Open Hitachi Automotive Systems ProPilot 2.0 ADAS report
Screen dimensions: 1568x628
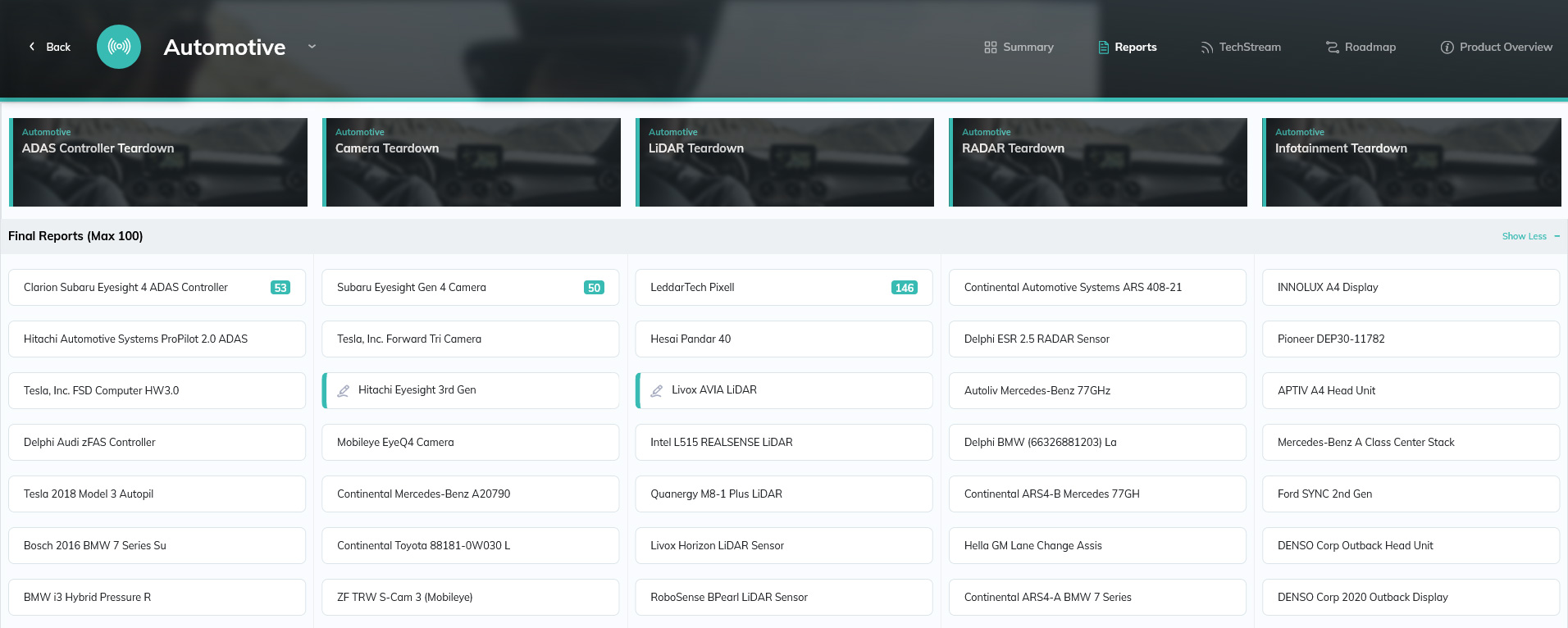coord(157,339)
